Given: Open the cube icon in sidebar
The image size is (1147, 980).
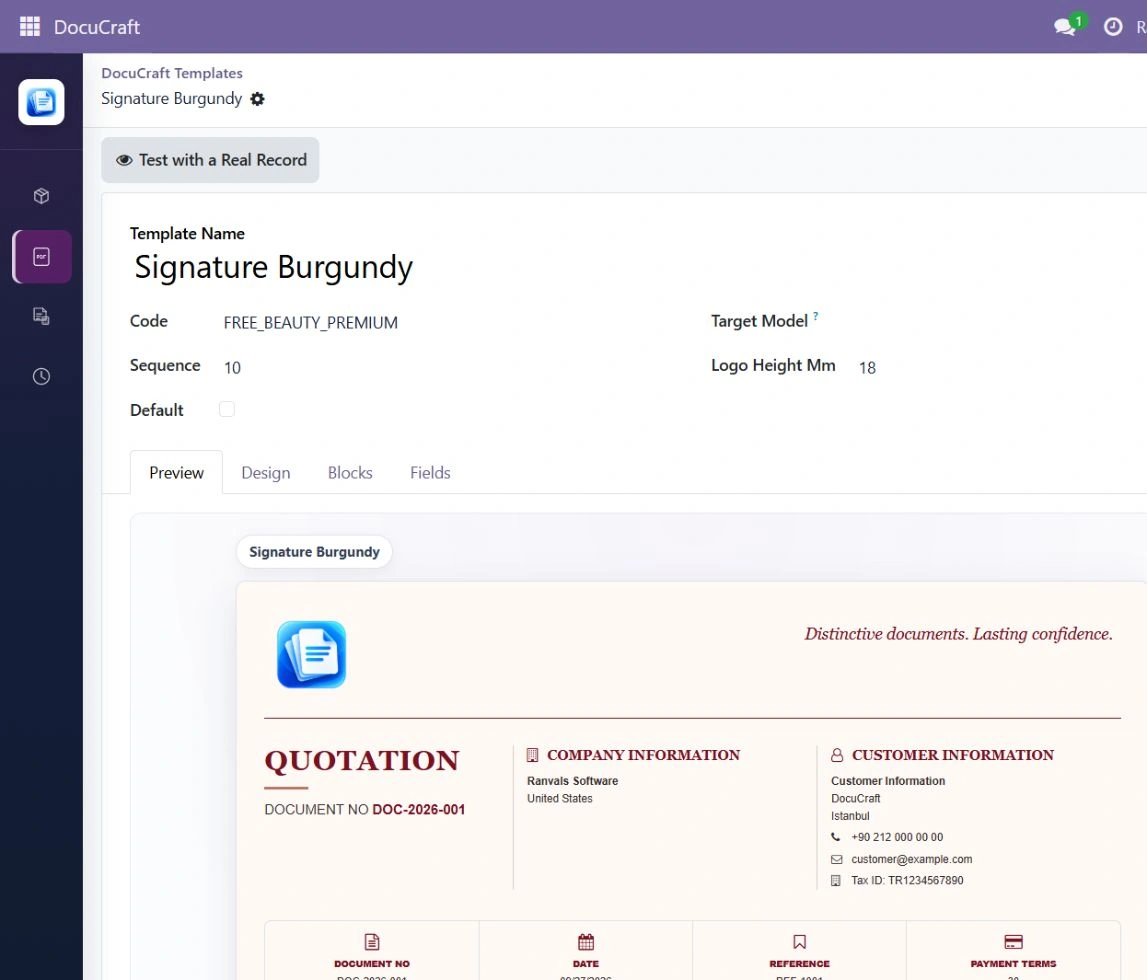Looking at the screenshot, I should 42,196.
